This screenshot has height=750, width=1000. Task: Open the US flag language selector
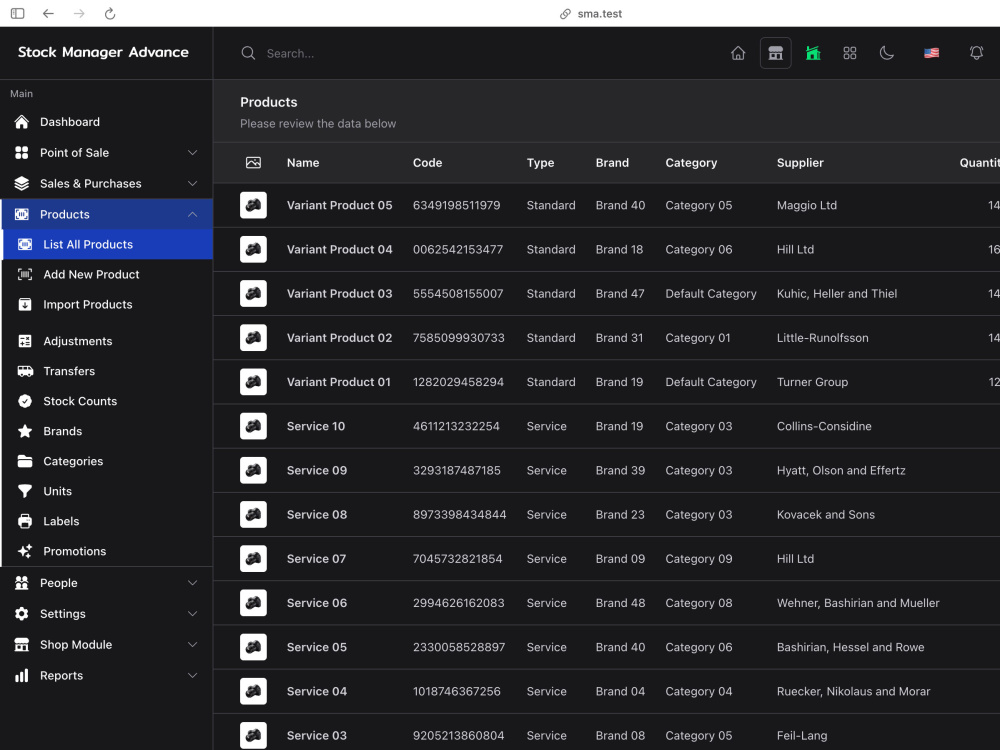click(x=931, y=53)
